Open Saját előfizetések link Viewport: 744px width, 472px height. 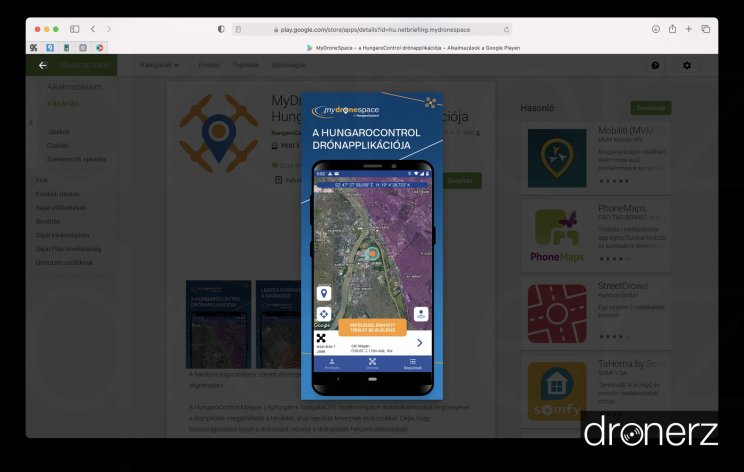61,207
